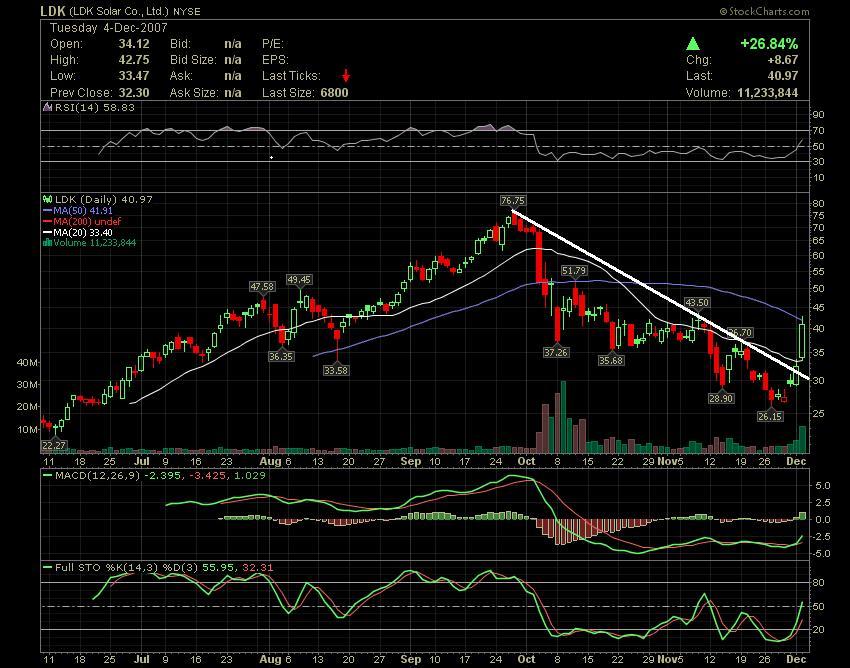
Task: Click the 'RSI(14) 58.83' label
Action: (x=95, y=107)
